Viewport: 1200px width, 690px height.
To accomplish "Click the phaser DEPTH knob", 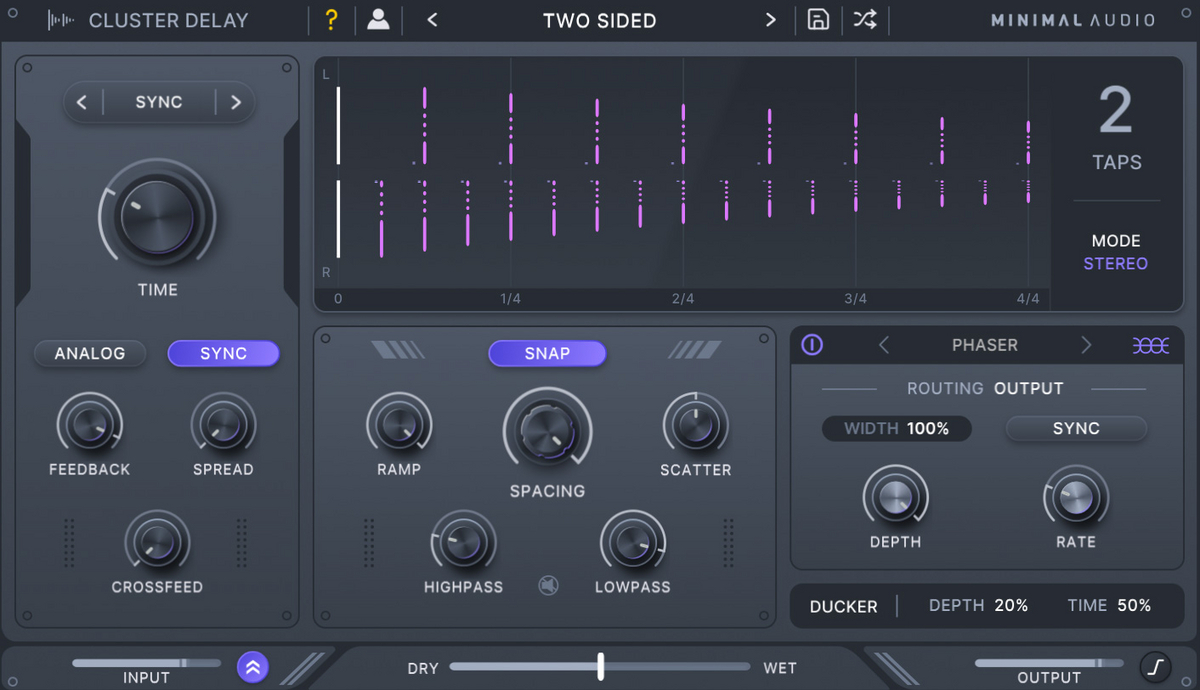I will 895,495.
